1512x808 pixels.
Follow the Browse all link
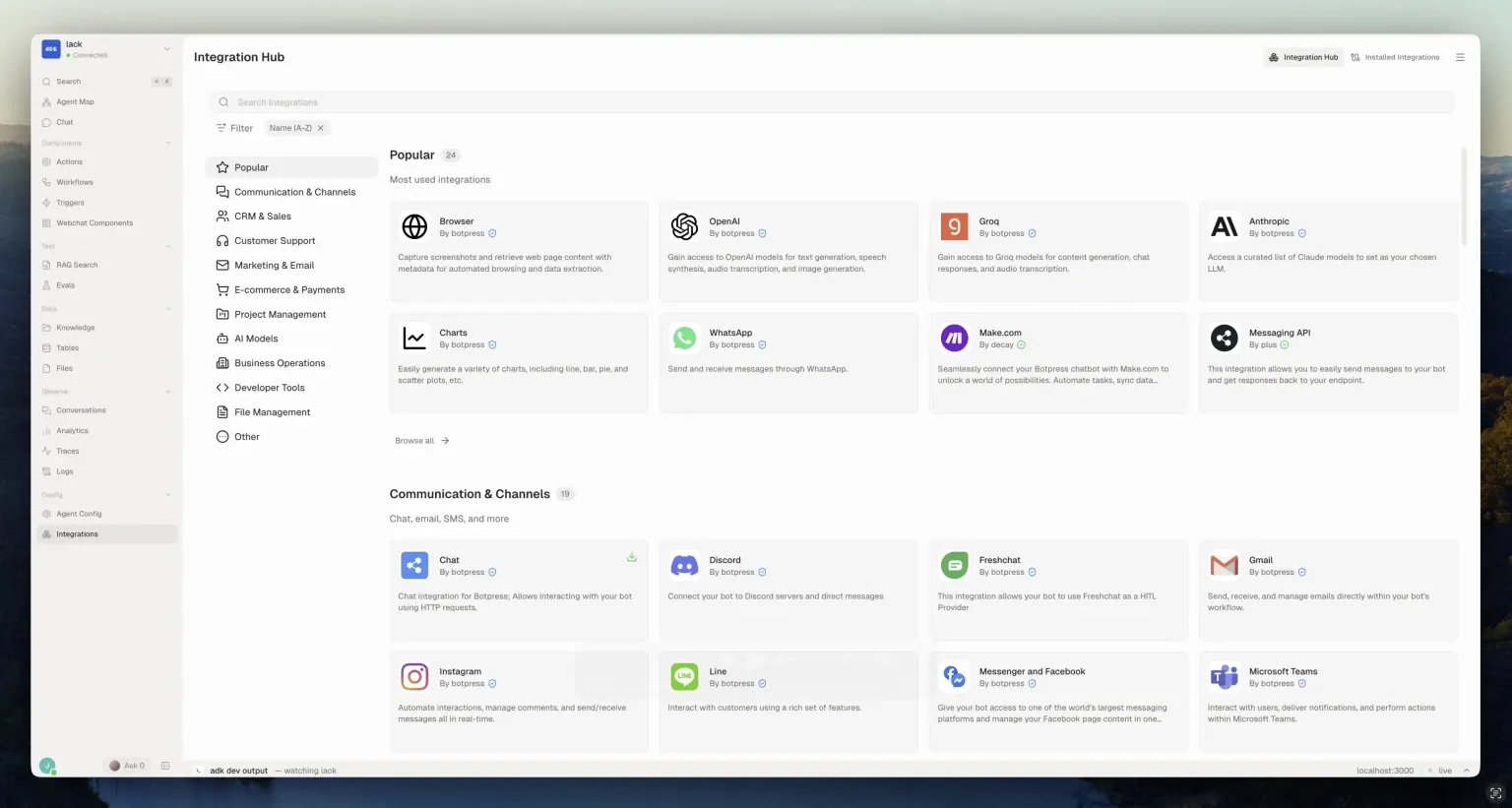pos(421,441)
